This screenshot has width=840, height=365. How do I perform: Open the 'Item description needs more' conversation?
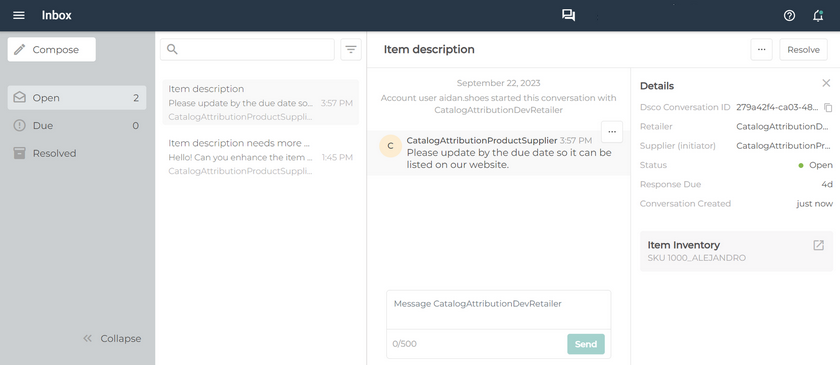[x=260, y=157]
